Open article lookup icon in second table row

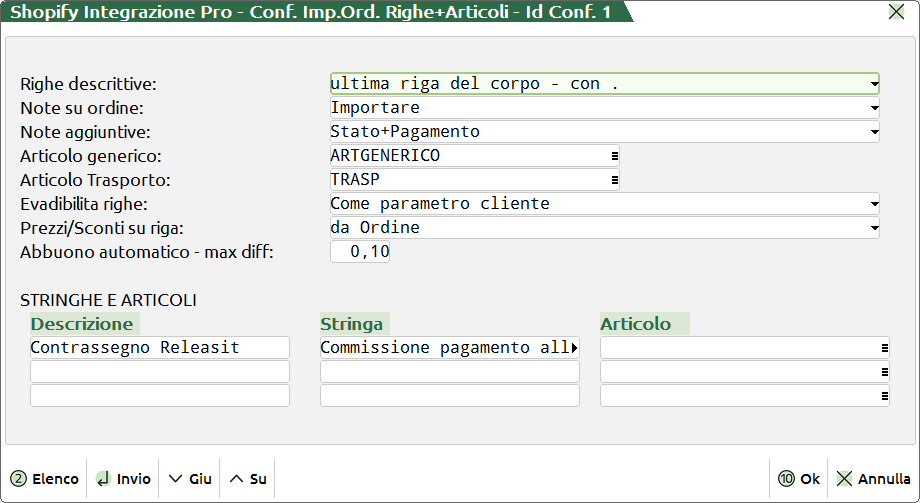pyautogui.click(x=885, y=372)
